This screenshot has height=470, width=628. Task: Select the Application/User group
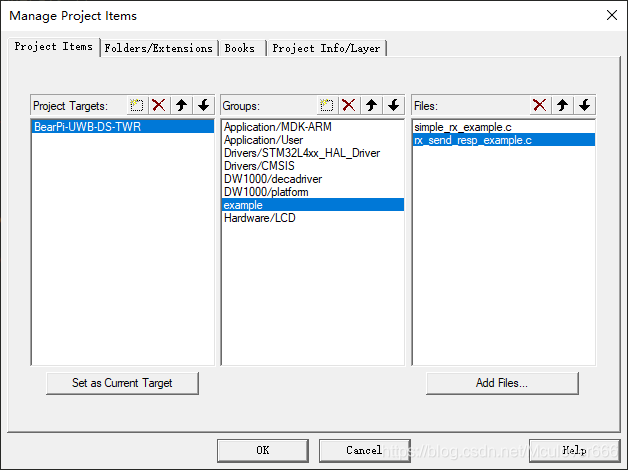coord(313,140)
